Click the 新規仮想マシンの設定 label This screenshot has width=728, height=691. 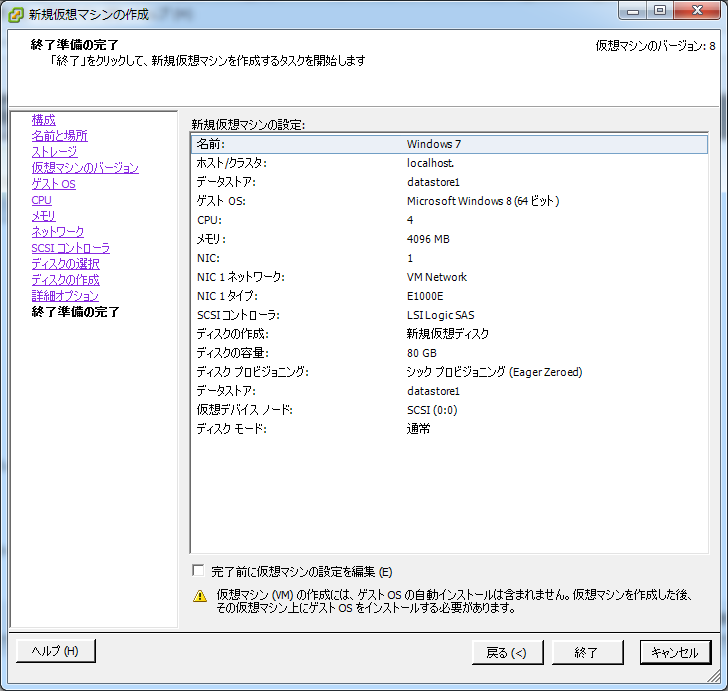click(248, 124)
